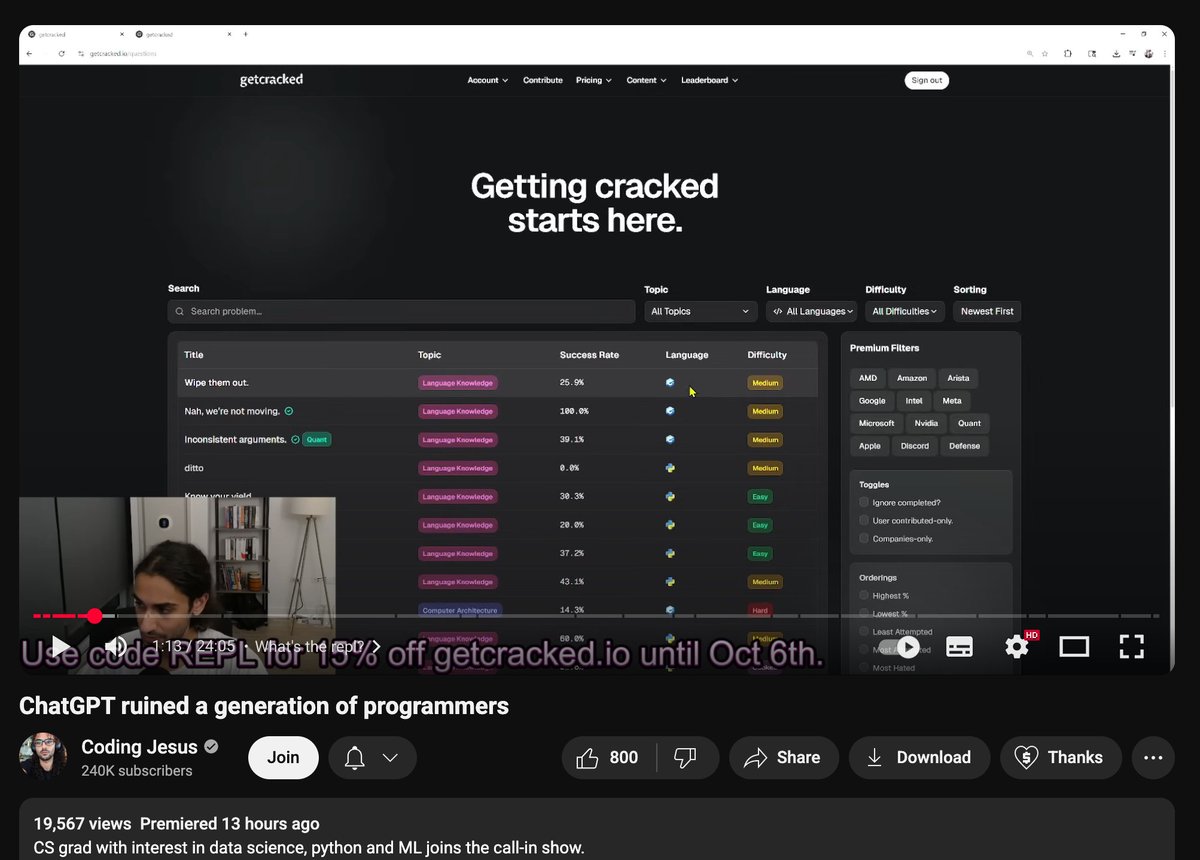The image size is (1200, 860).
Task: Open the browser extensions puzzle icon
Action: [1068, 53]
